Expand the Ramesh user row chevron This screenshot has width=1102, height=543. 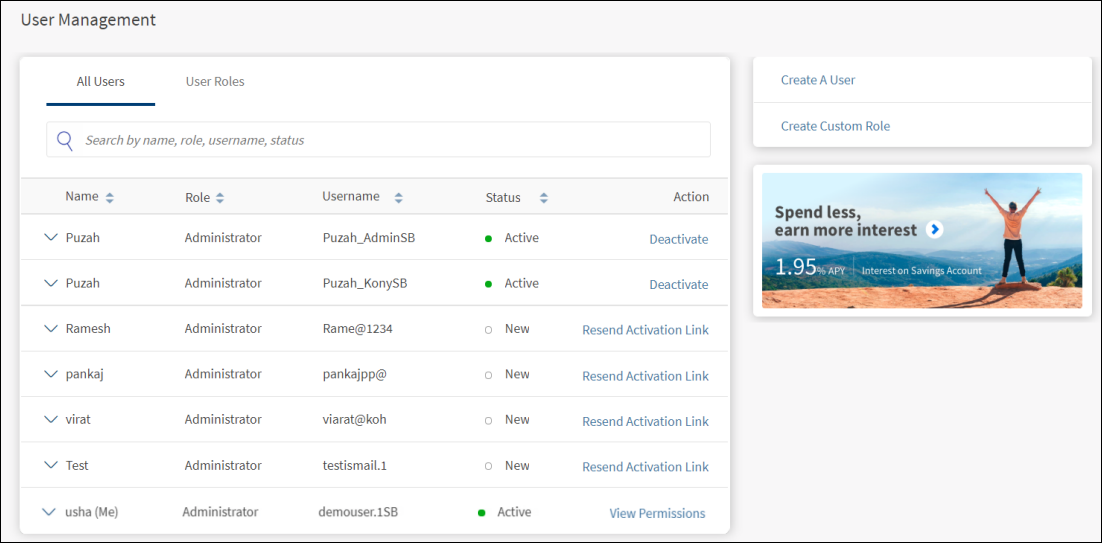click(51, 329)
